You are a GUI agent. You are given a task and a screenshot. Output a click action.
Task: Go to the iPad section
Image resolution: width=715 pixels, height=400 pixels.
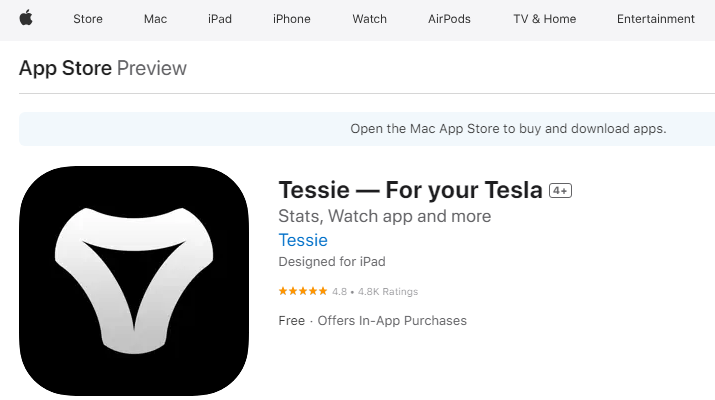click(220, 19)
